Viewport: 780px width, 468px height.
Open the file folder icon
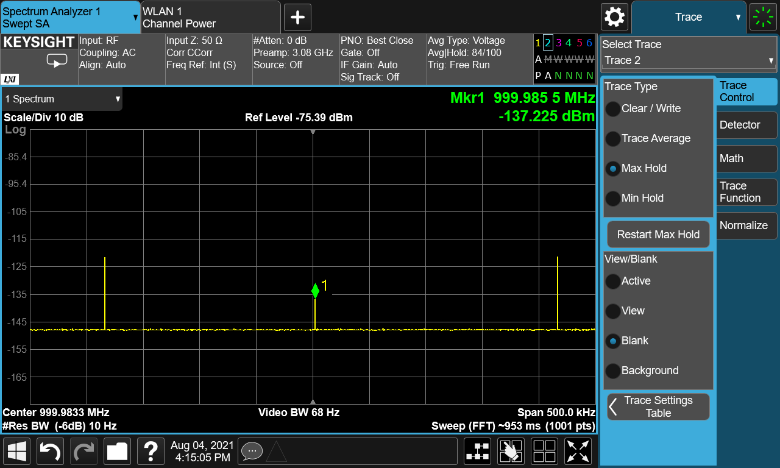click(117, 451)
